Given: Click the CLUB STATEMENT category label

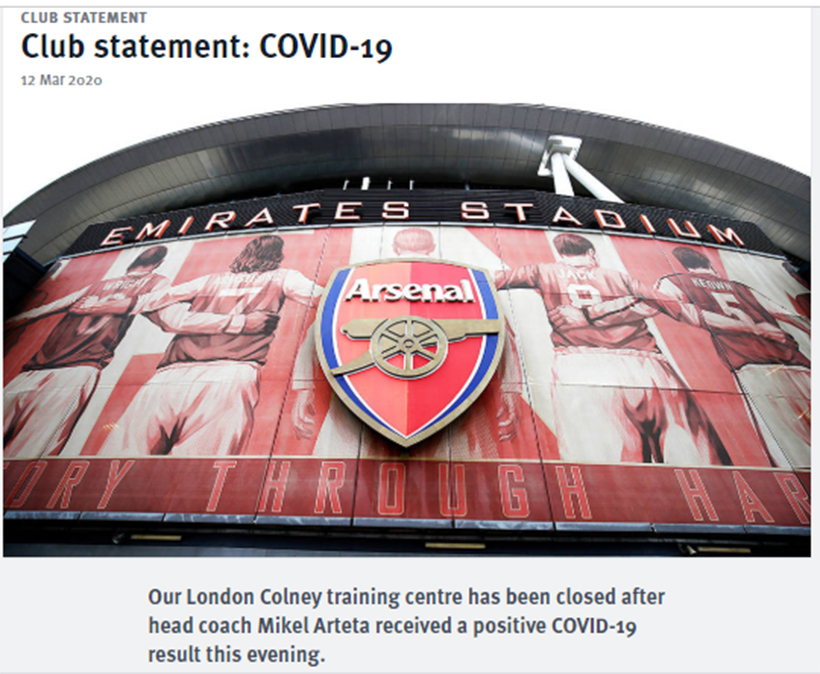Looking at the screenshot, I should point(84,18).
